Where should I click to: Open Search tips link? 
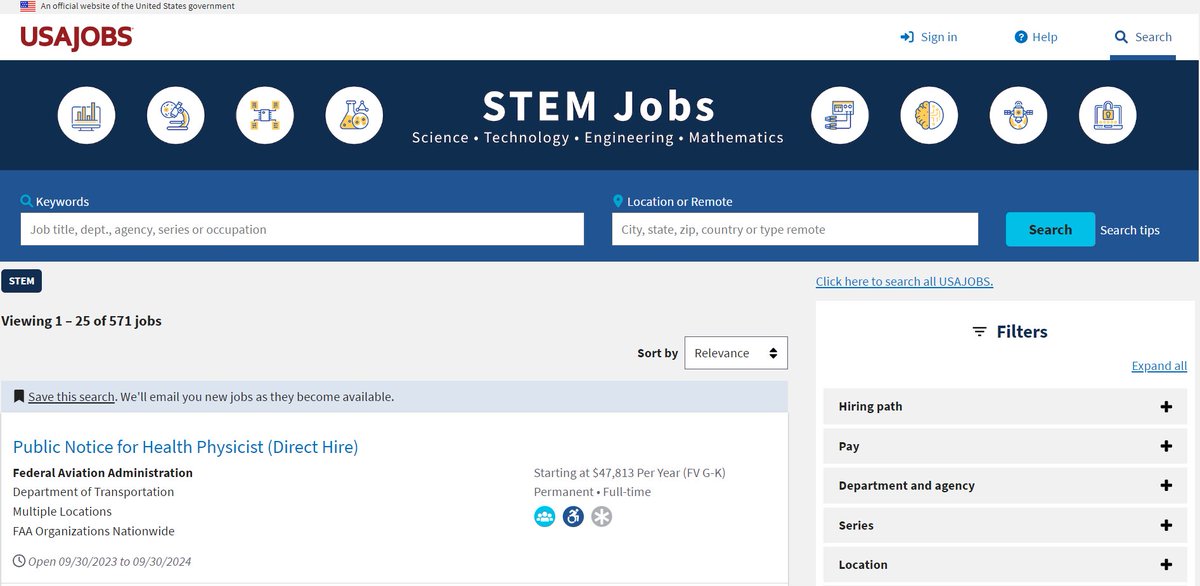click(1130, 230)
